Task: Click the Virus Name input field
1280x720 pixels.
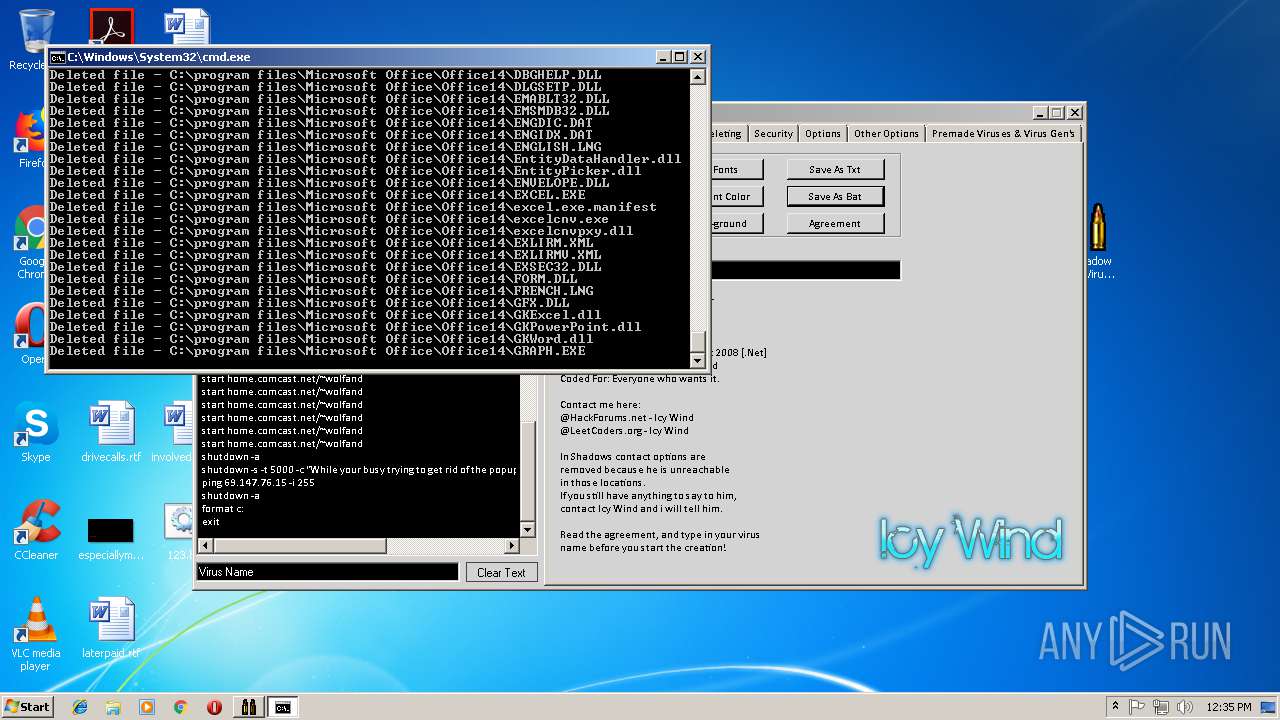Action: pyautogui.click(x=327, y=572)
